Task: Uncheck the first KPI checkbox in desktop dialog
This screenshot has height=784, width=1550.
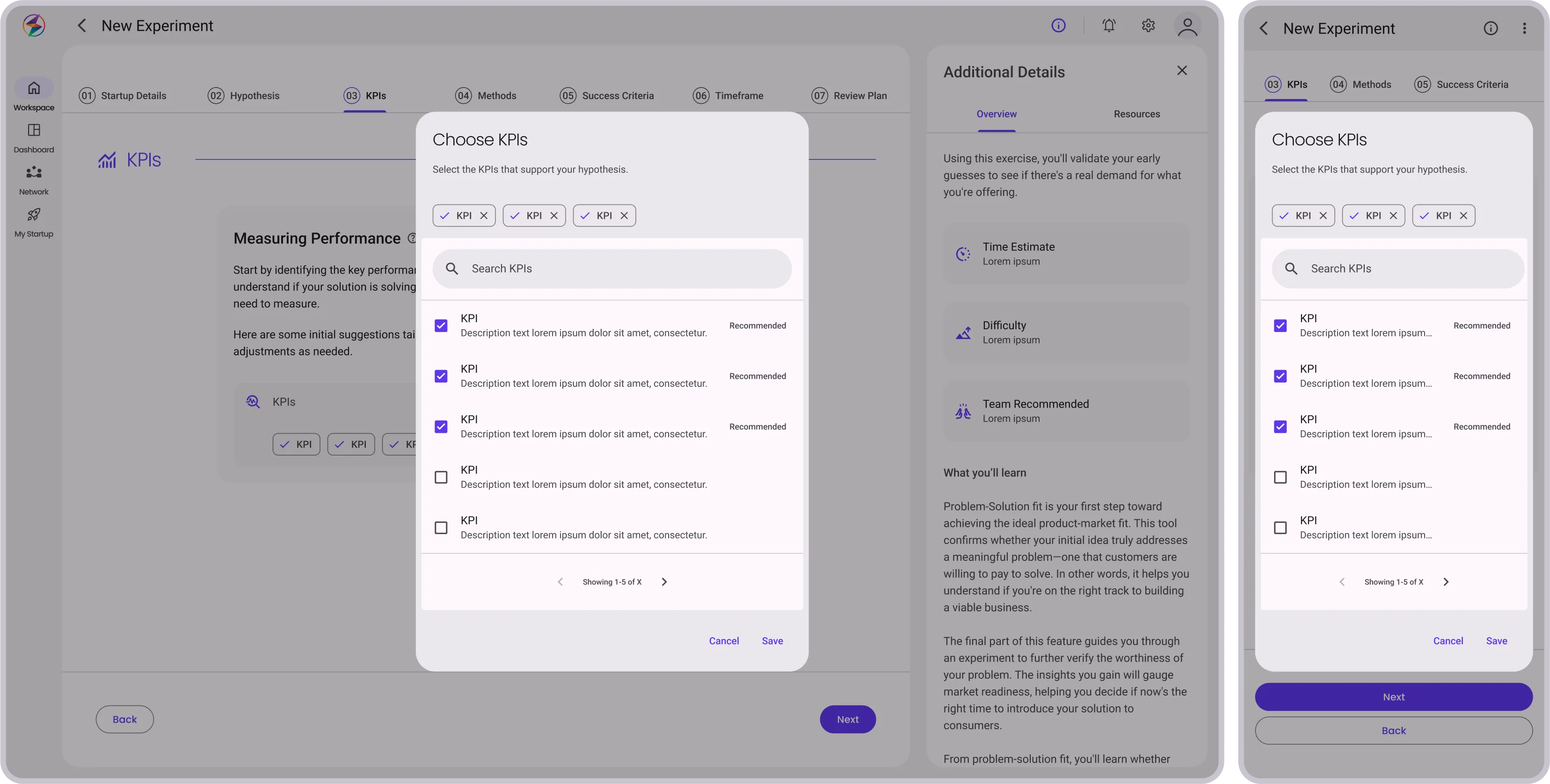Action: [441, 326]
